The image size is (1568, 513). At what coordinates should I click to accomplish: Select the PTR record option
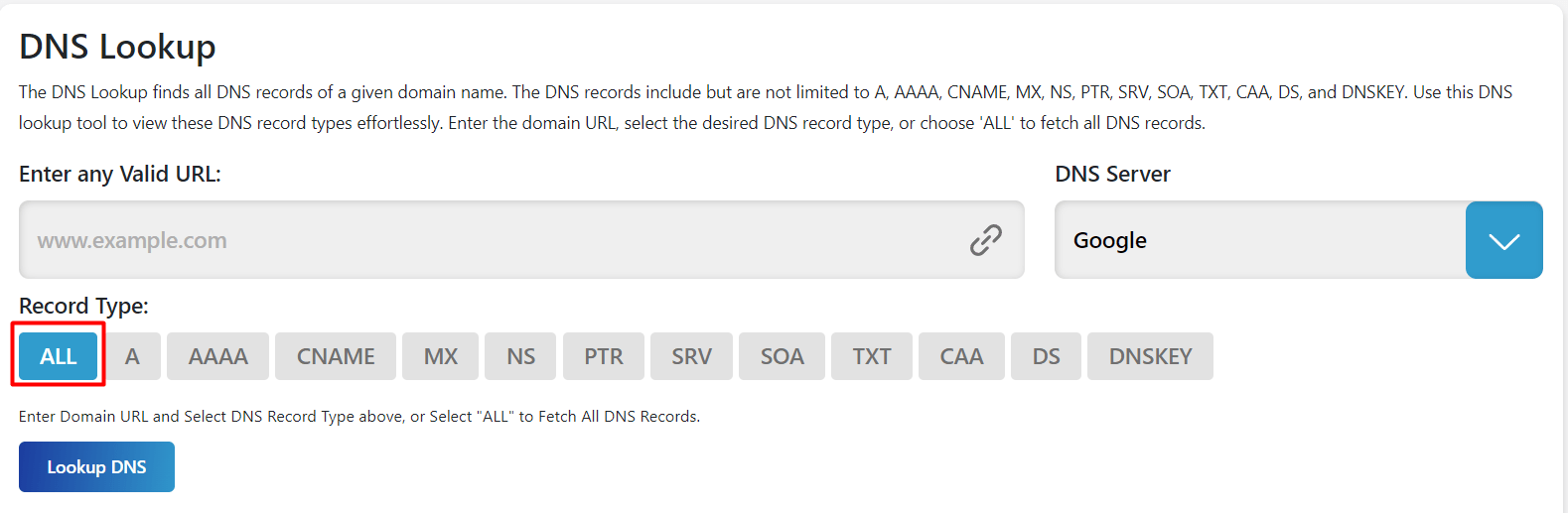[x=603, y=356]
